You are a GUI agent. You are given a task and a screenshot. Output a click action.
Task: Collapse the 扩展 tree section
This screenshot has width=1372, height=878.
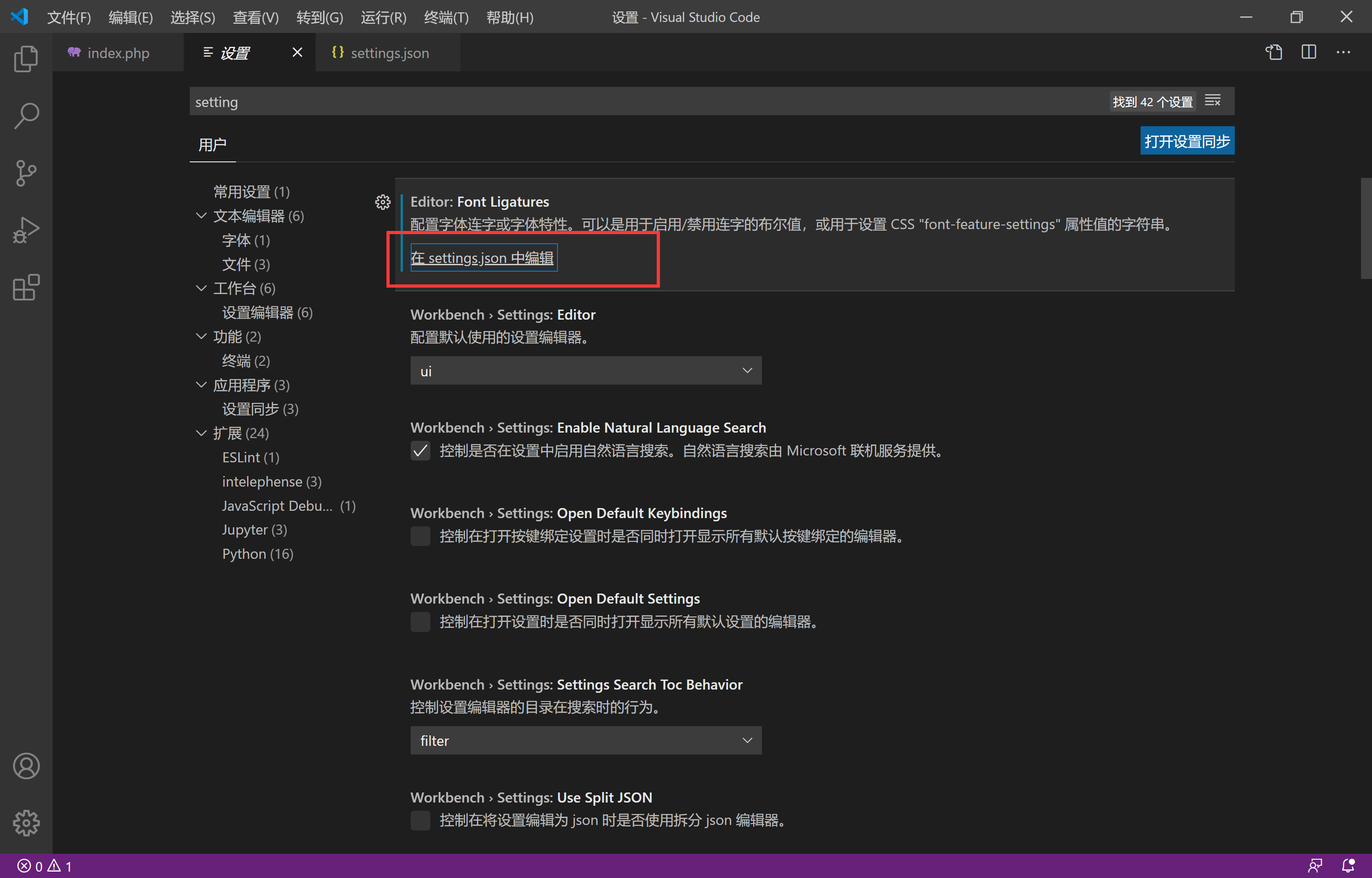(201, 434)
